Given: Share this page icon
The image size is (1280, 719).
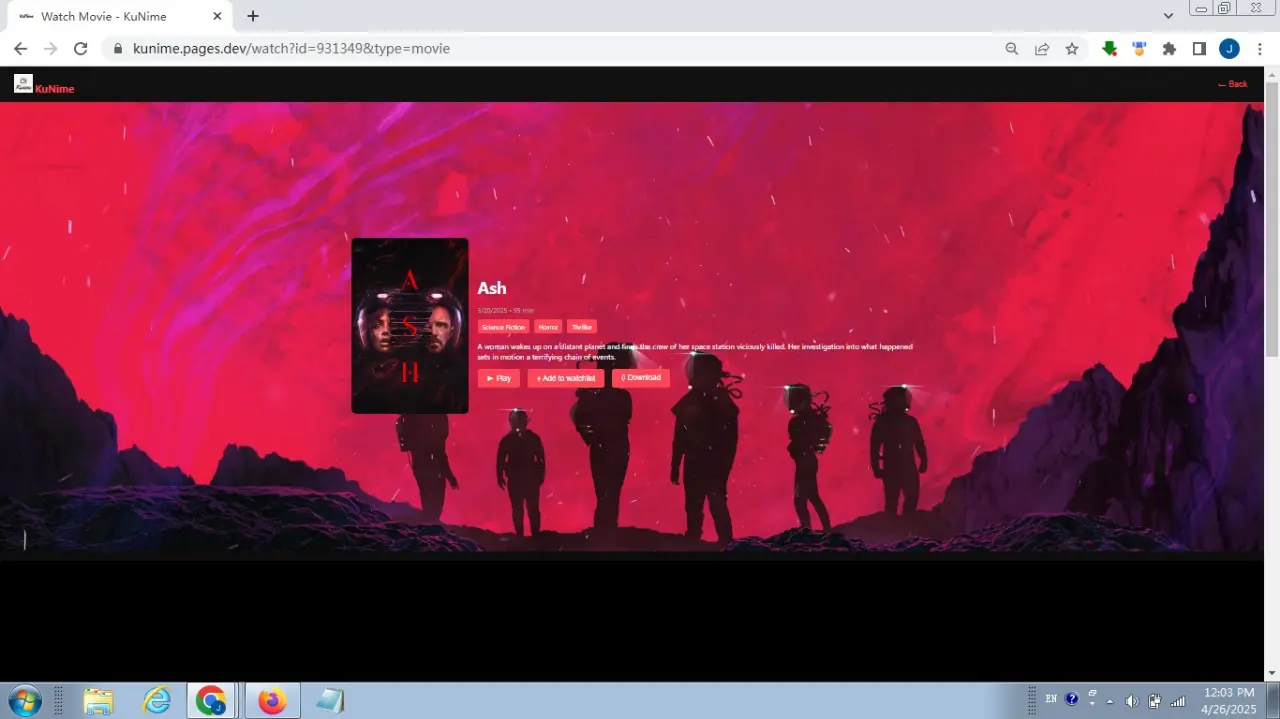Looking at the screenshot, I should click(1042, 48).
